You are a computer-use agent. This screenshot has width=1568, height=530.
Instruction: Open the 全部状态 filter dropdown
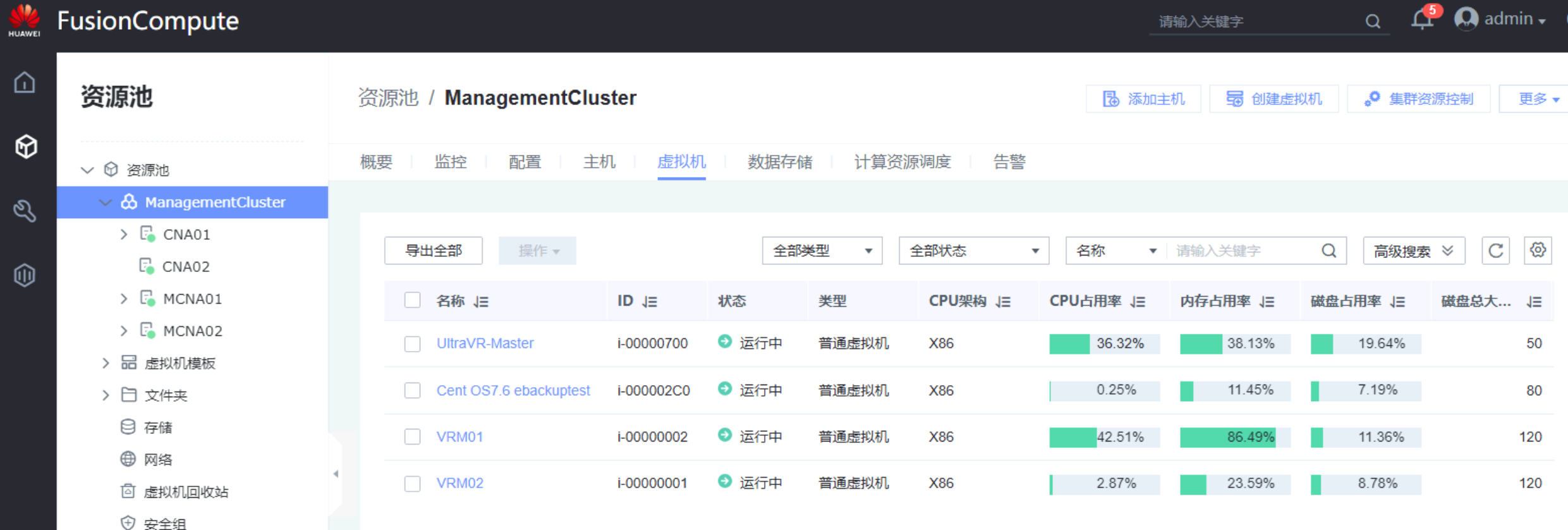[x=973, y=251]
